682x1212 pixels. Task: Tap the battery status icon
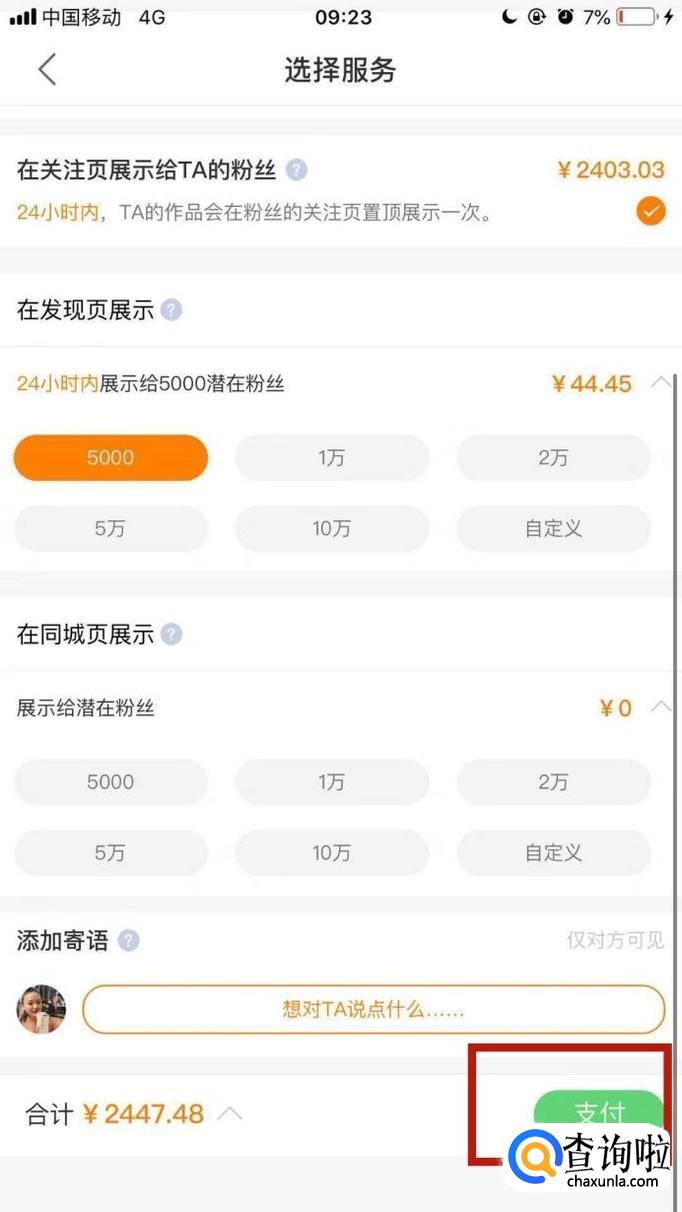(x=635, y=17)
